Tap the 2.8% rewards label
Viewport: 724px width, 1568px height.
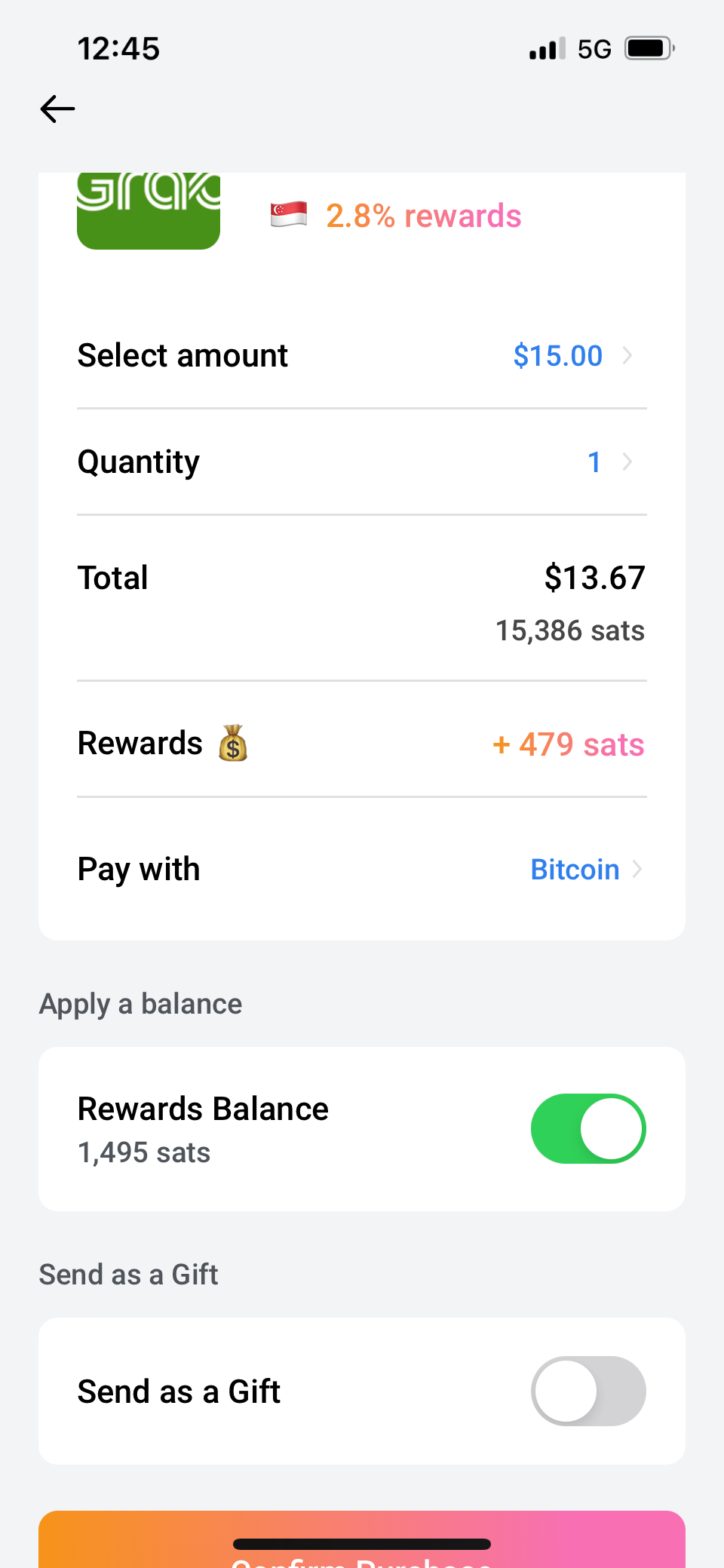[x=423, y=216]
